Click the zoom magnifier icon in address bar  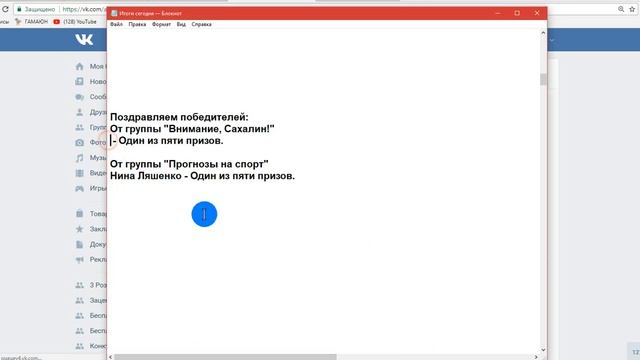point(621,9)
